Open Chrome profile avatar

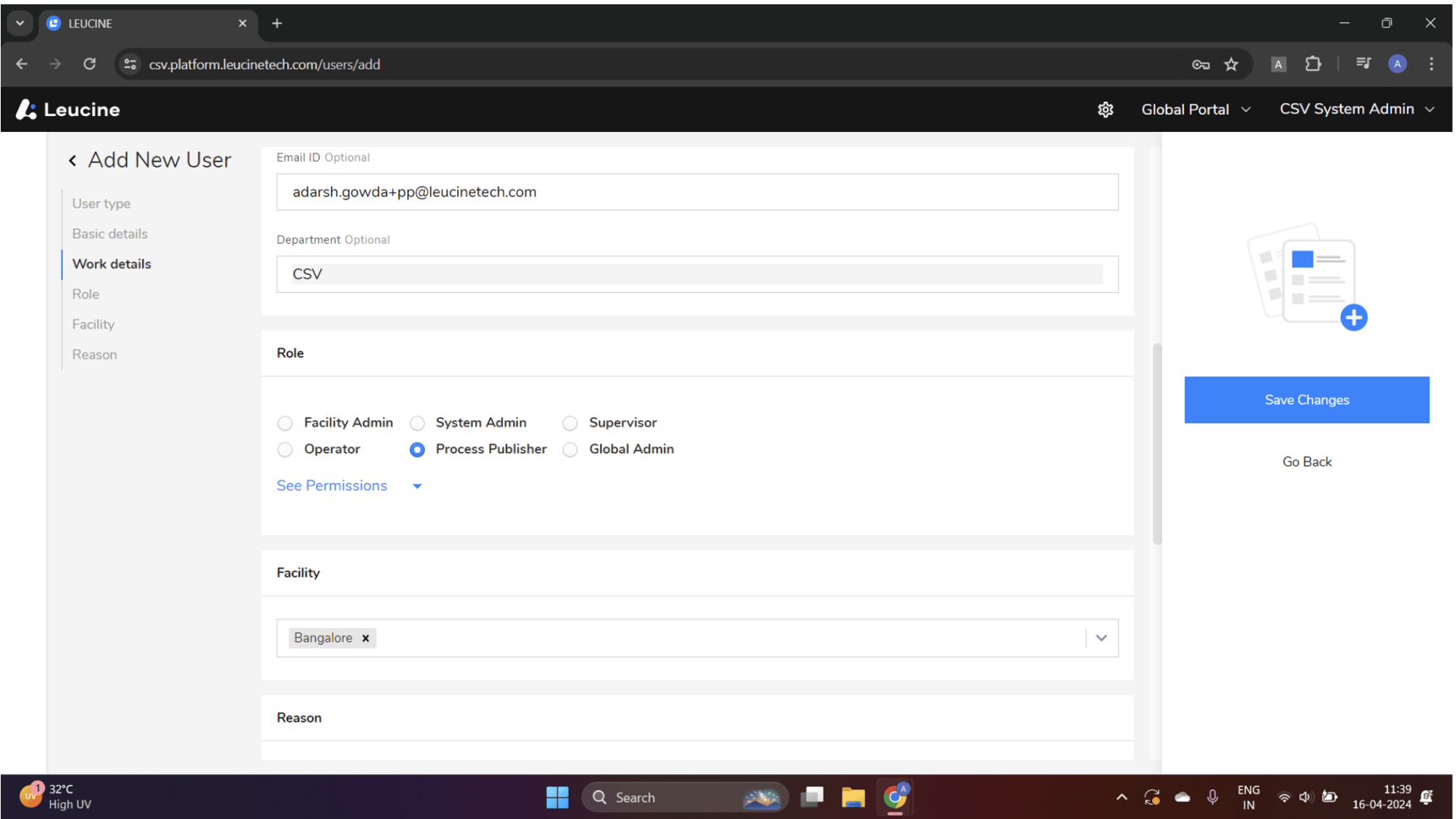coord(1397,64)
